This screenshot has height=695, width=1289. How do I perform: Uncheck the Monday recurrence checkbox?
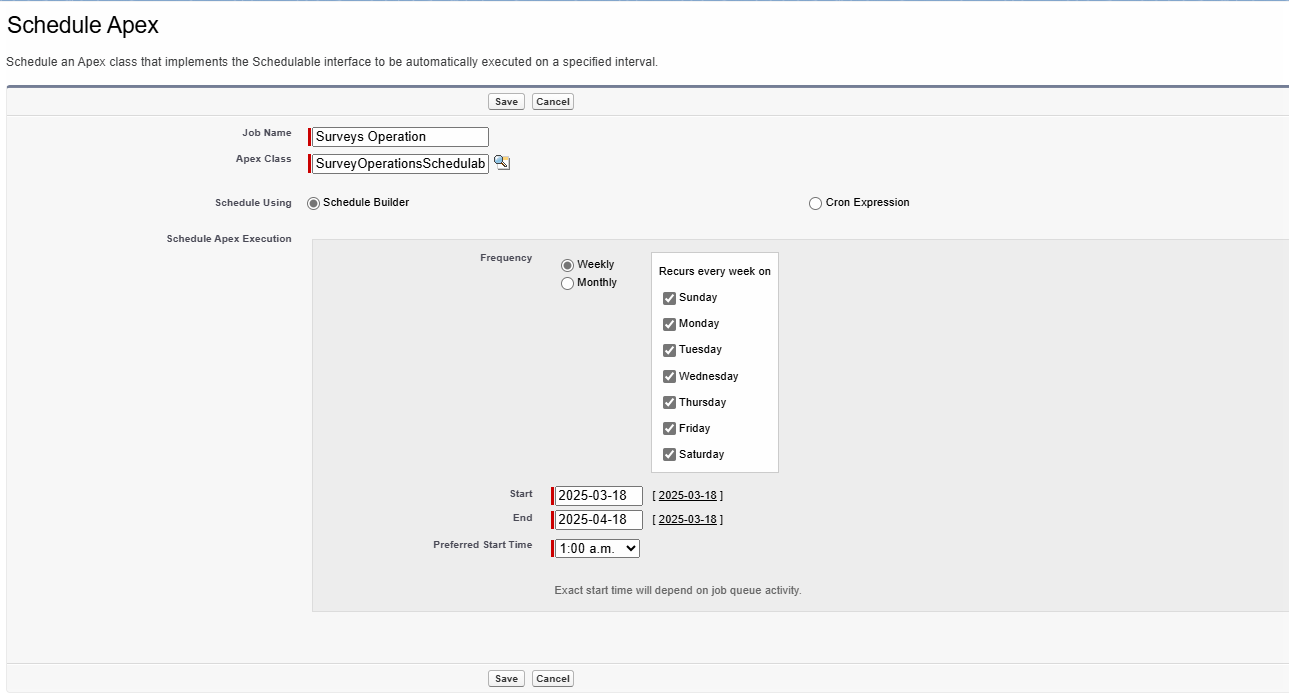click(668, 323)
